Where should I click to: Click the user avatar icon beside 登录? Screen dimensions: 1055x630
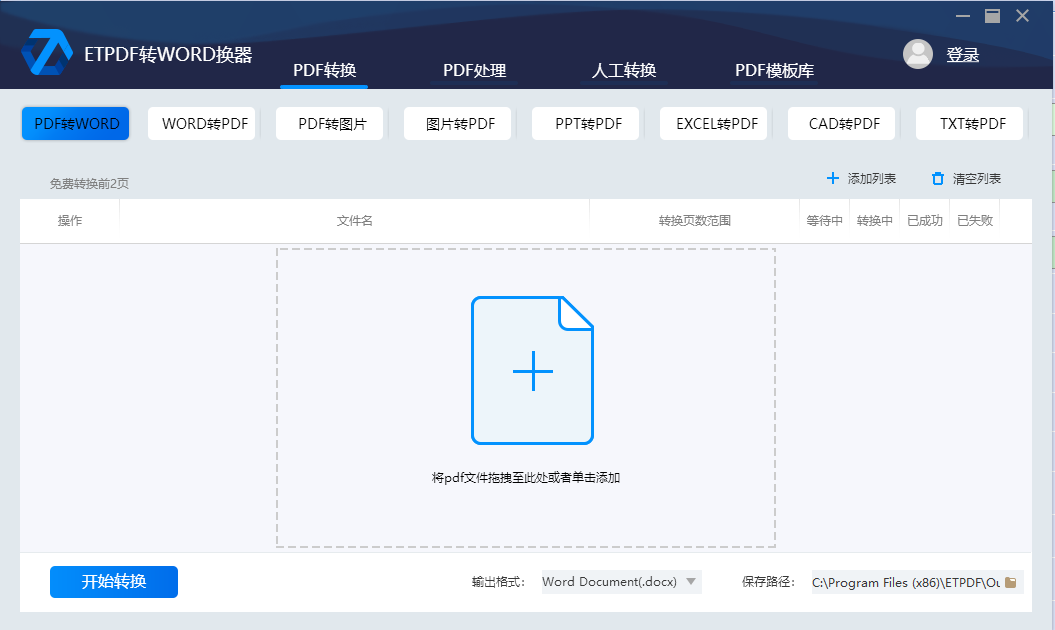[917, 54]
